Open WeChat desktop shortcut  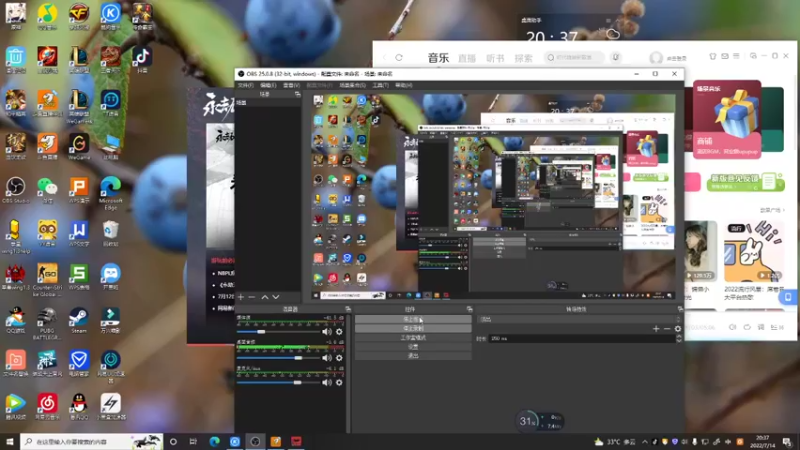coord(47,190)
